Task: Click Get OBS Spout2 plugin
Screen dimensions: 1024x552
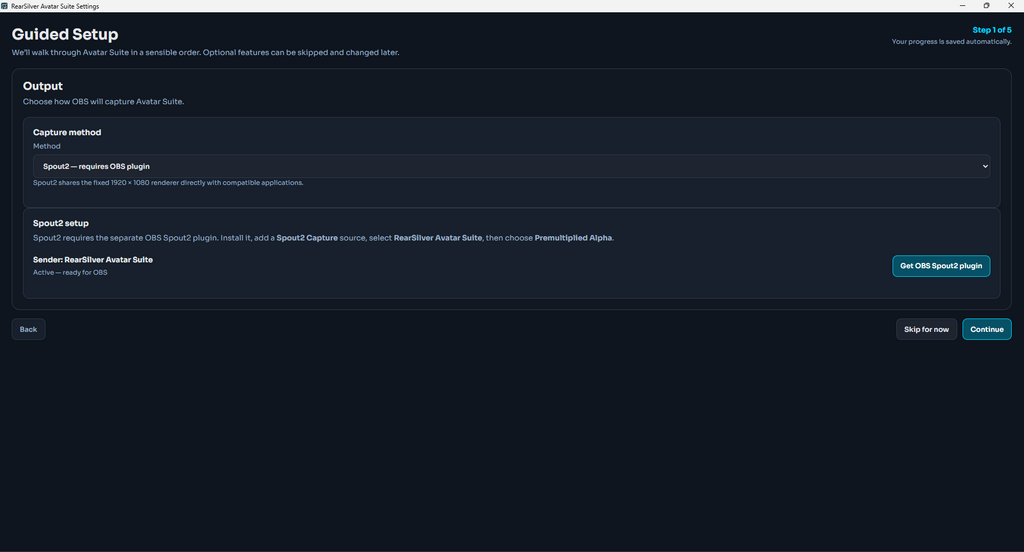Action: [x=941, y=266]
